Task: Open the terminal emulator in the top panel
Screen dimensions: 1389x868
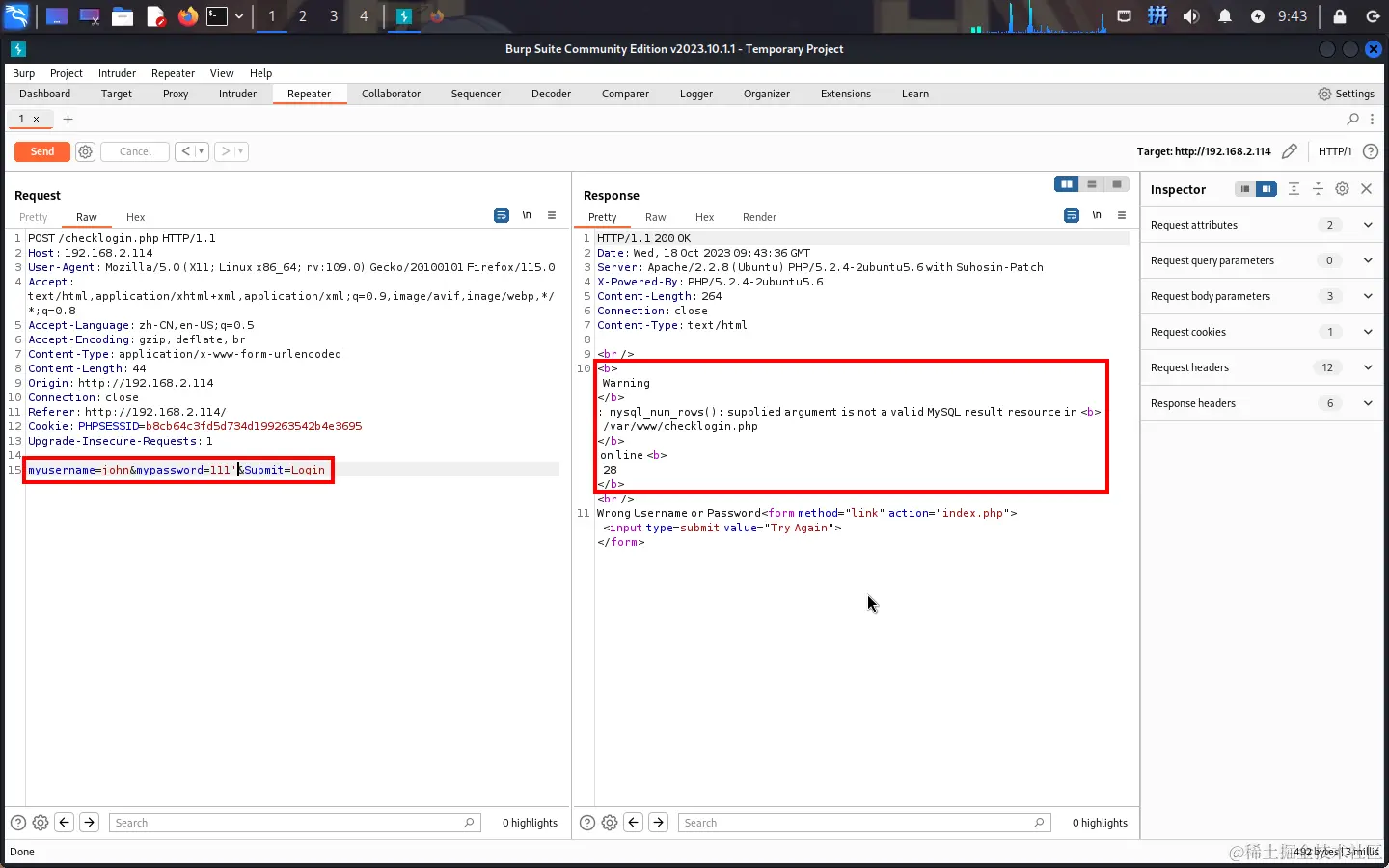Action: [x=218, y=15]
